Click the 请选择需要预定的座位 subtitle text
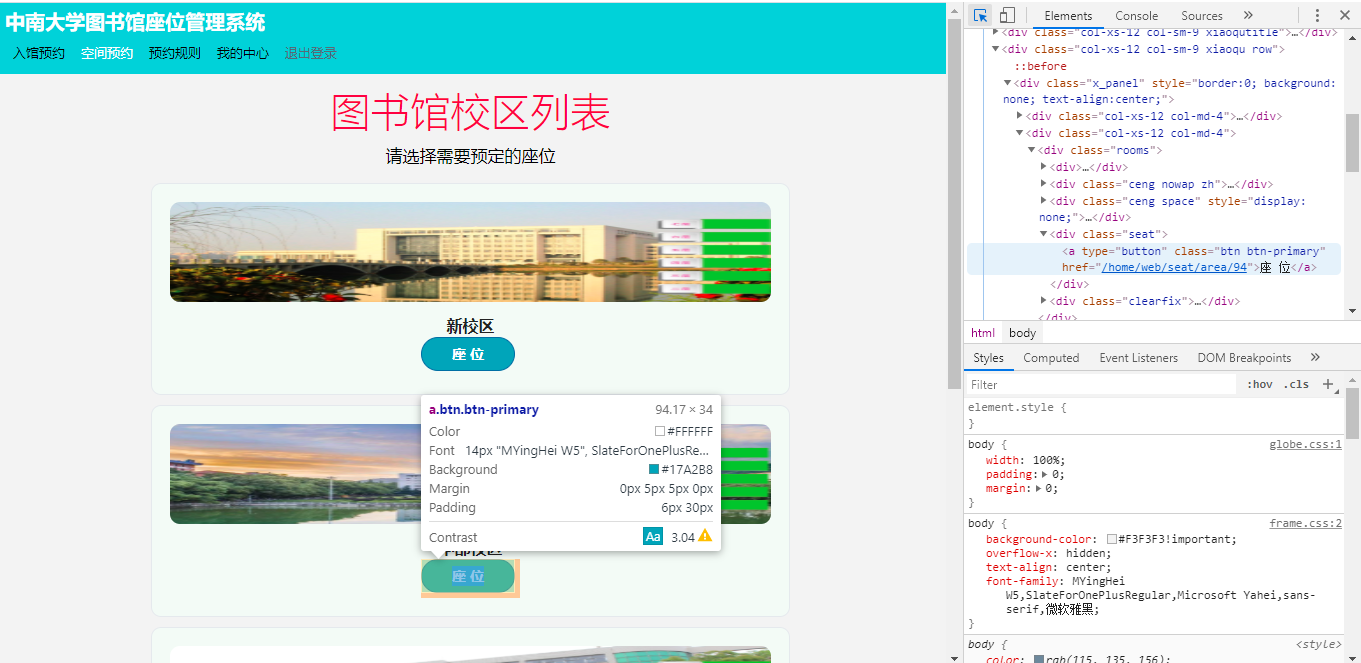Viewport: 1361px width, 663px height. click(470, 156)
